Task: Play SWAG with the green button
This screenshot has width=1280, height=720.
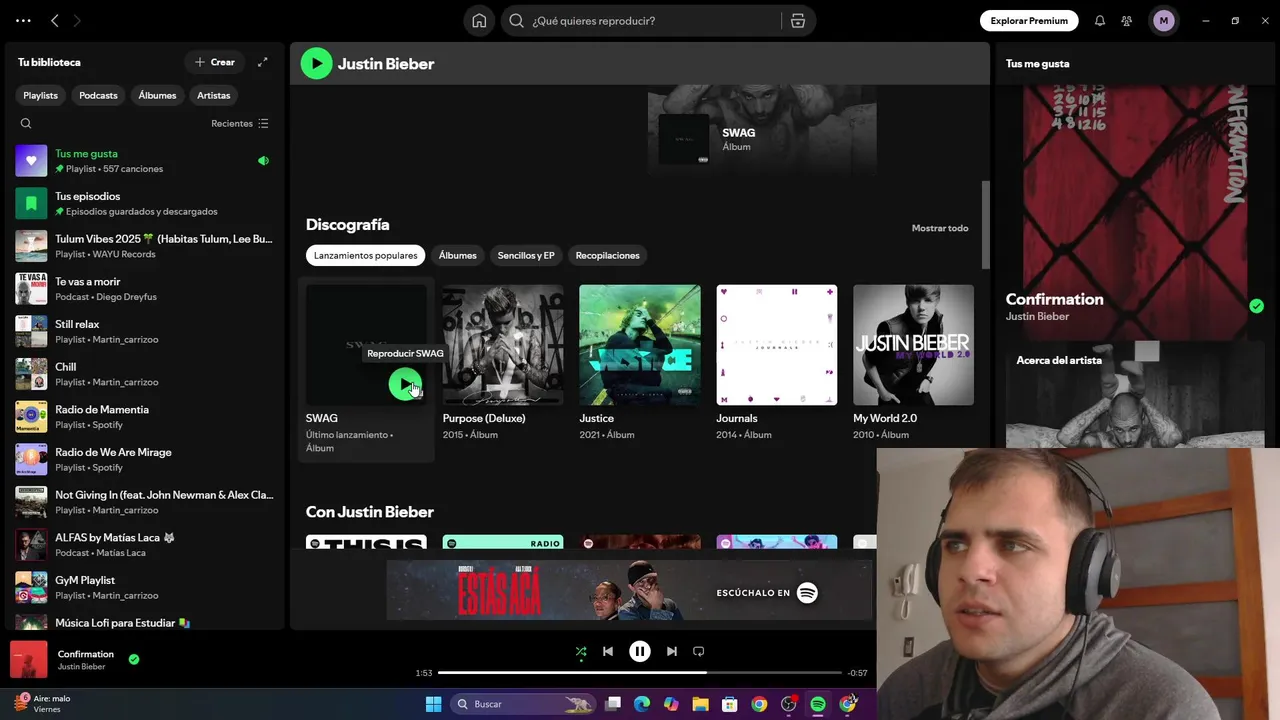Action: point(404,384)
